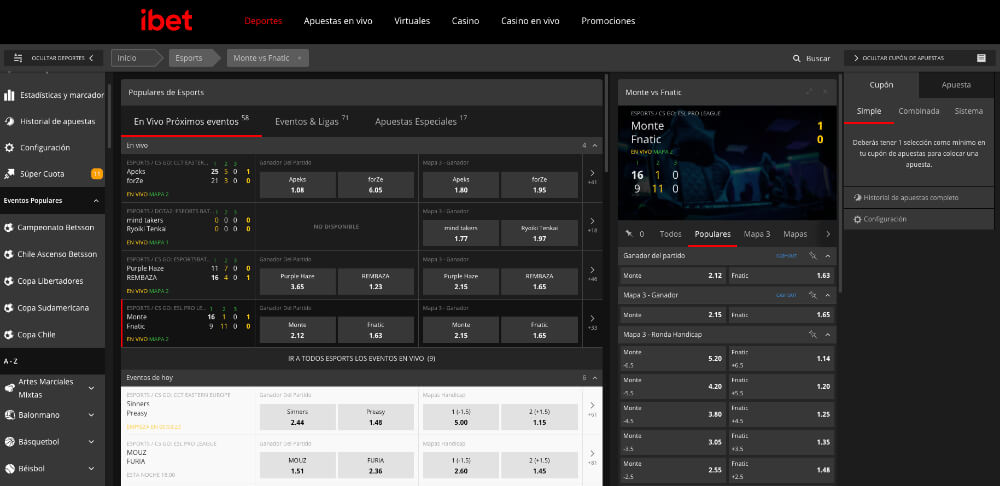This screenshot has width=1000, height=486.
Task: Switch to Apuestas Especiales tab
Action: pyautogui.click(x=421, y=121)
